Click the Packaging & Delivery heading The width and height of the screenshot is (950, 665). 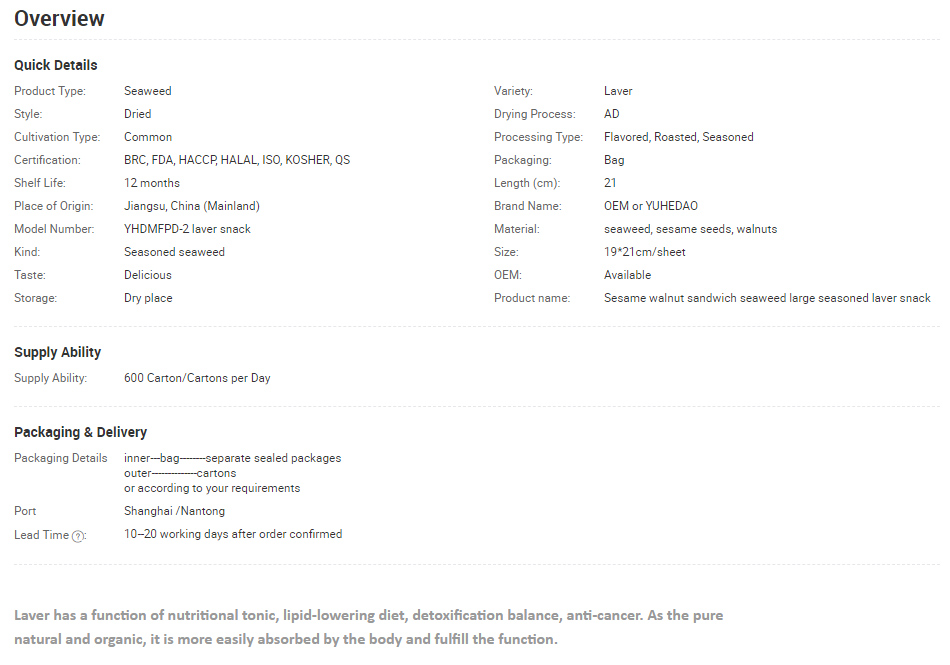tap(80, 432)
